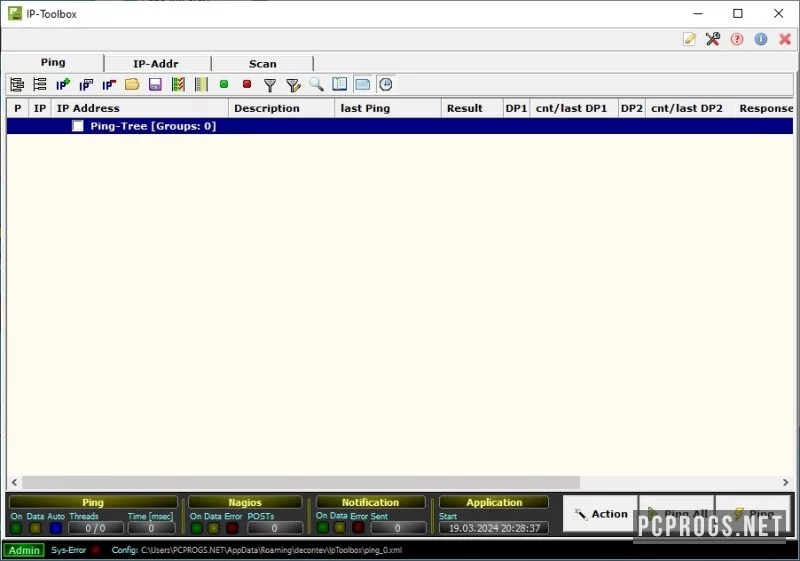Click the add IP icon with green plus
800x561 pixels.
63,85
